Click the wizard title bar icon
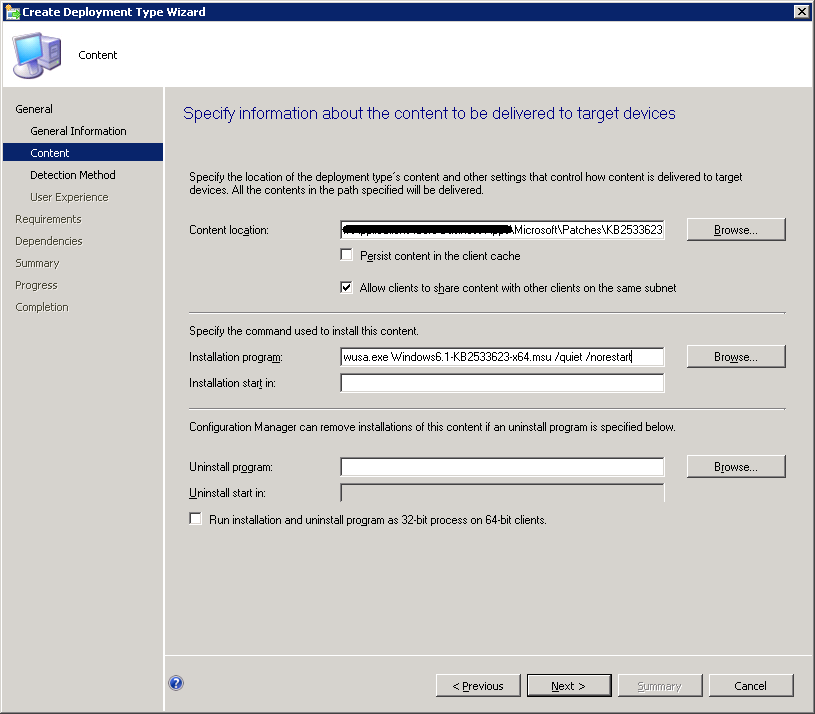Viewport: 815px width, 714px height. [11, 12]
